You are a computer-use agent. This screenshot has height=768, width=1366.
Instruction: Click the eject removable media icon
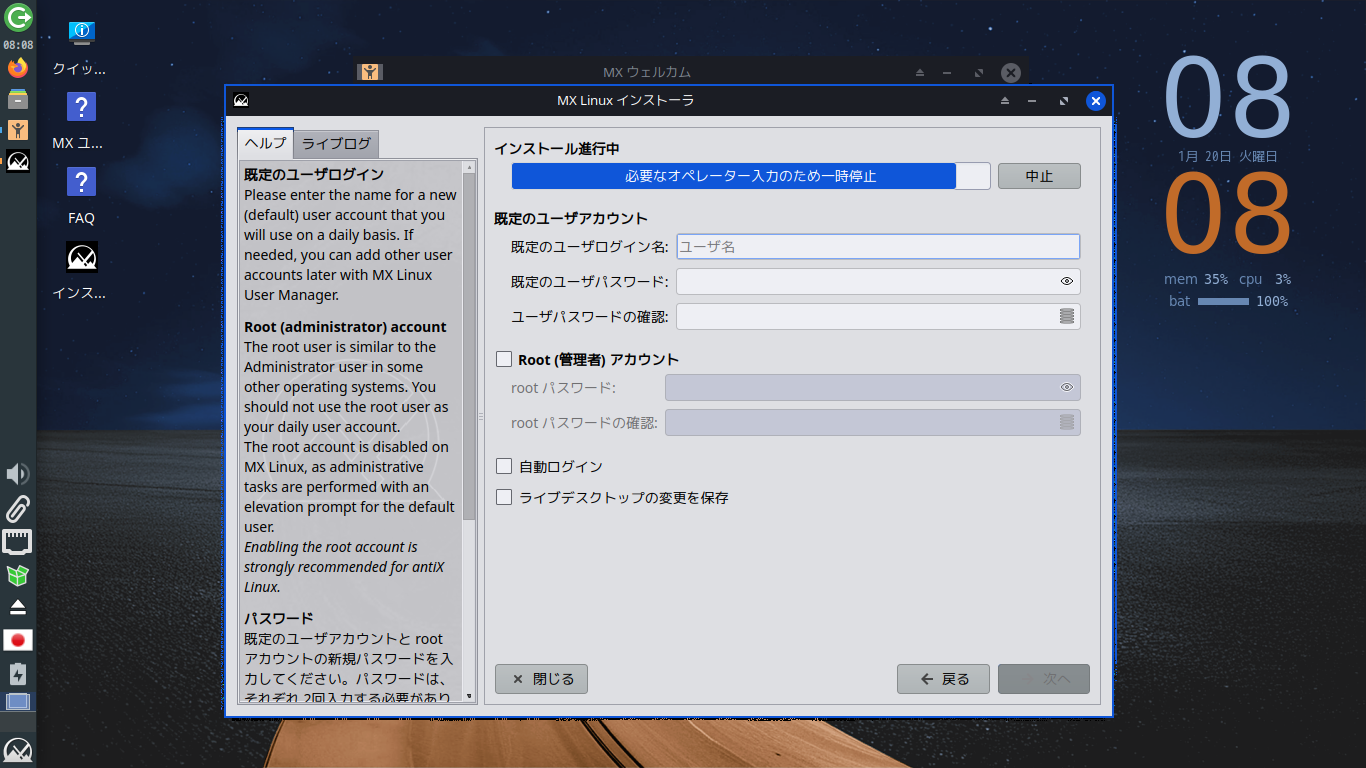point(18,607)
